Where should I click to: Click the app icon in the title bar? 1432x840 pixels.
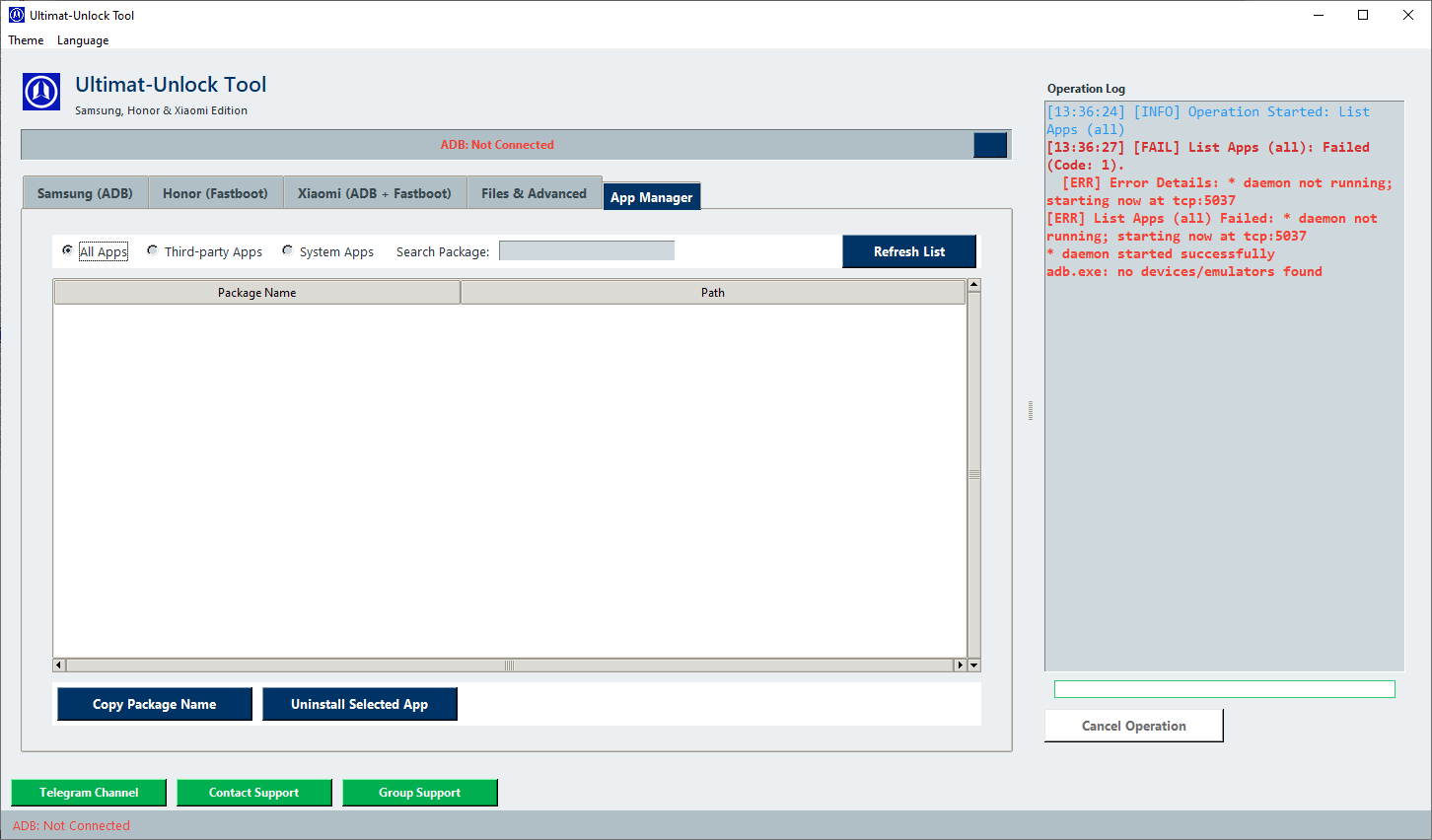(15, 15)
